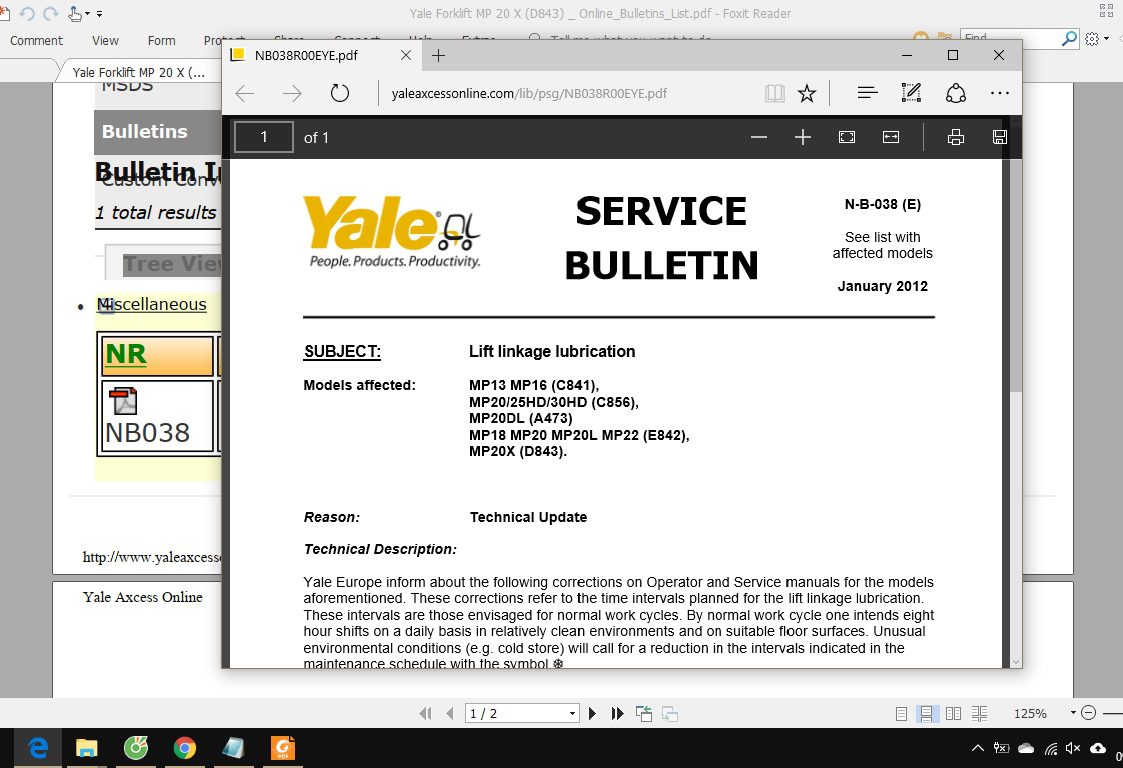Open Foxit search settings gear
The width and height of the screenshot is (1123, 768).
click(1091, 39)
